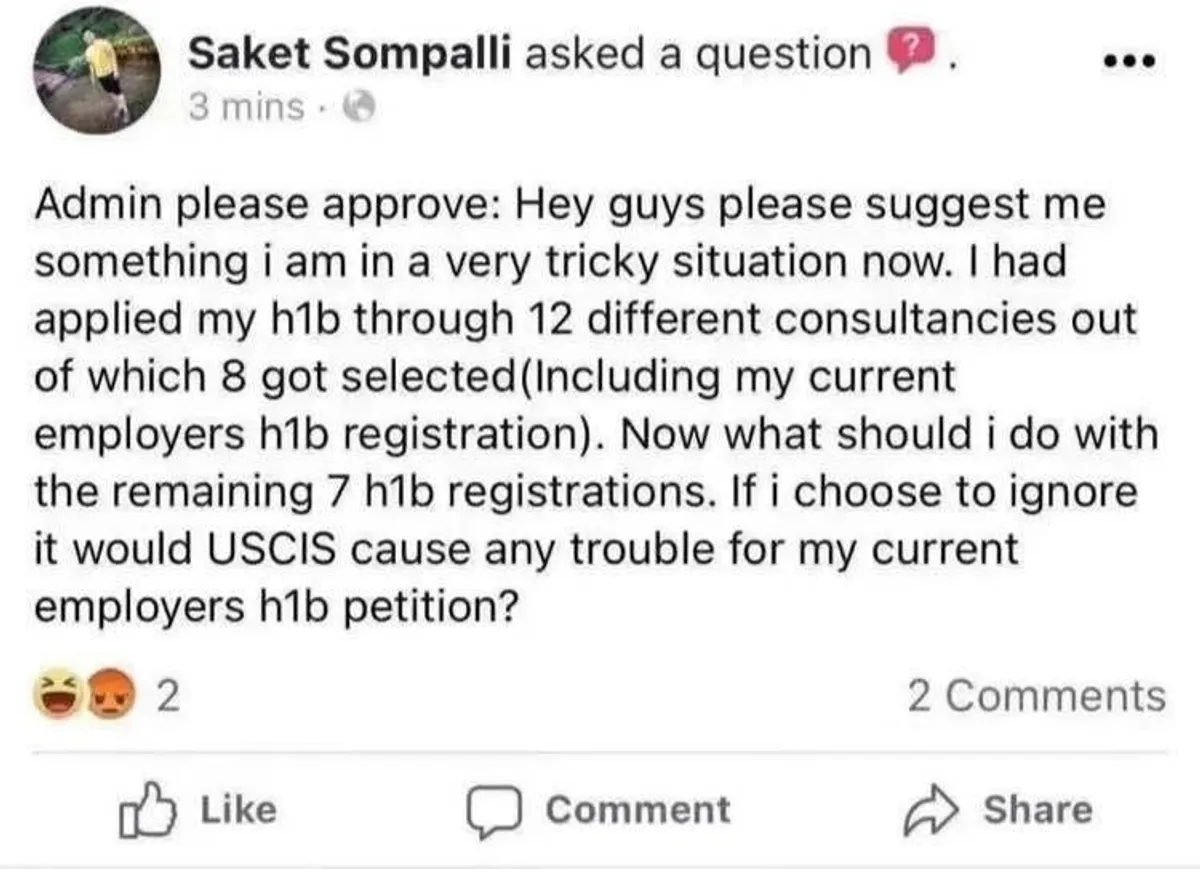Open the "2 Comments" link
Image resolution: width=1200 pixels, height=869 pixels.
click(1036, 696)
